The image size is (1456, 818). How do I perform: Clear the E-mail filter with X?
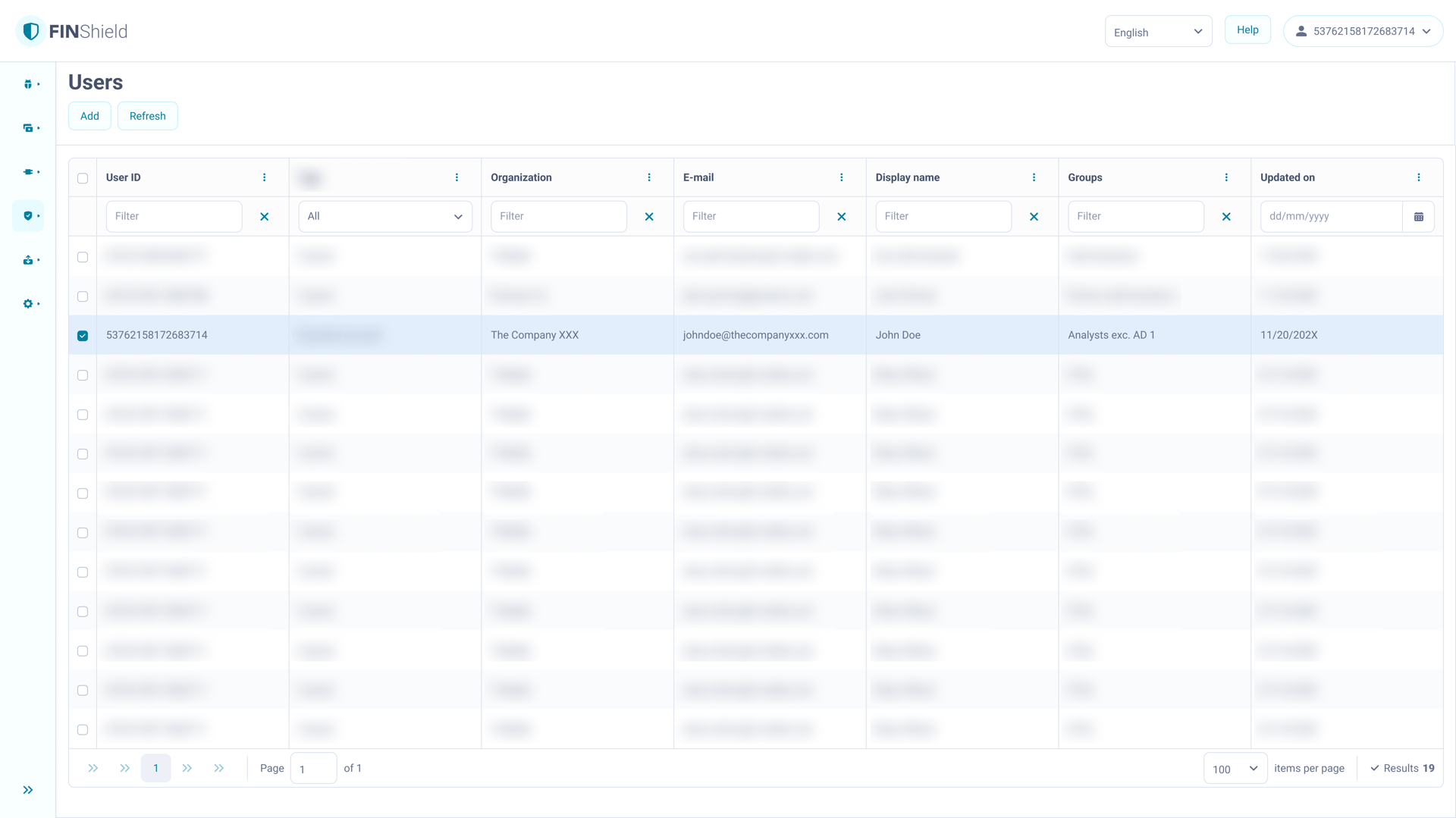[x=841, y=217]
